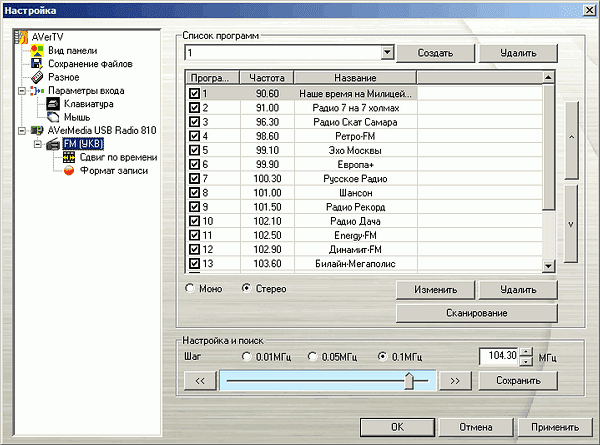Click the Програ... column header

213,78
